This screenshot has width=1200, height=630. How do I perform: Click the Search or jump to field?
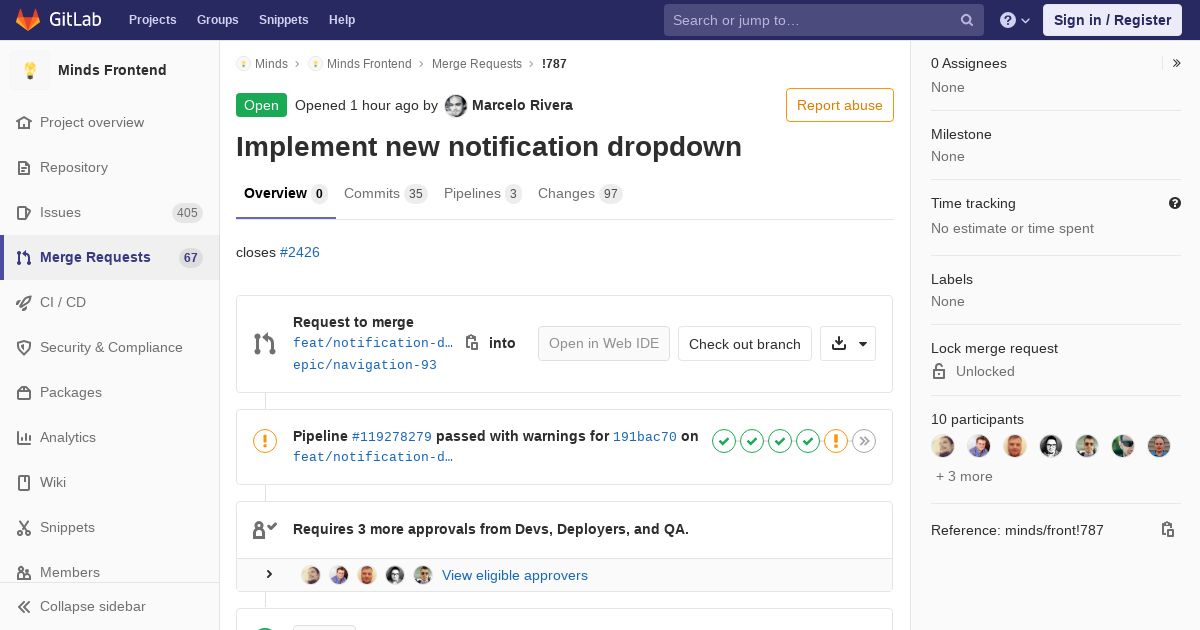tap(824, 20)
